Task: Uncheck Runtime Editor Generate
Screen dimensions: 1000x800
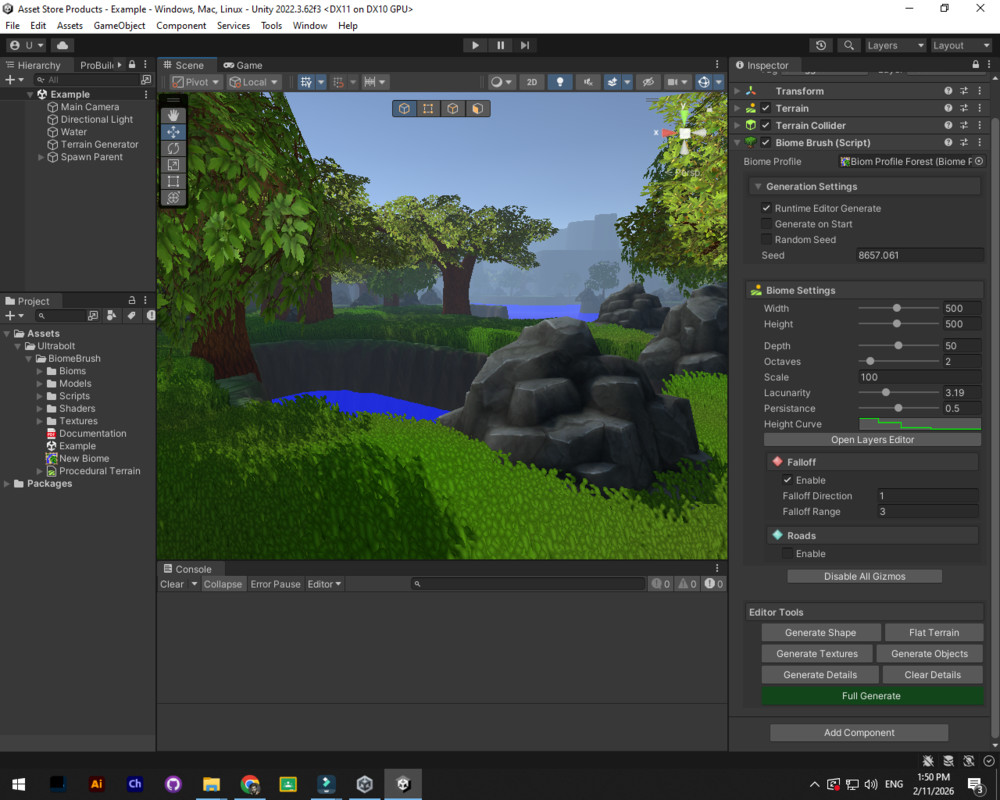Action: click(x=767, y=208)
